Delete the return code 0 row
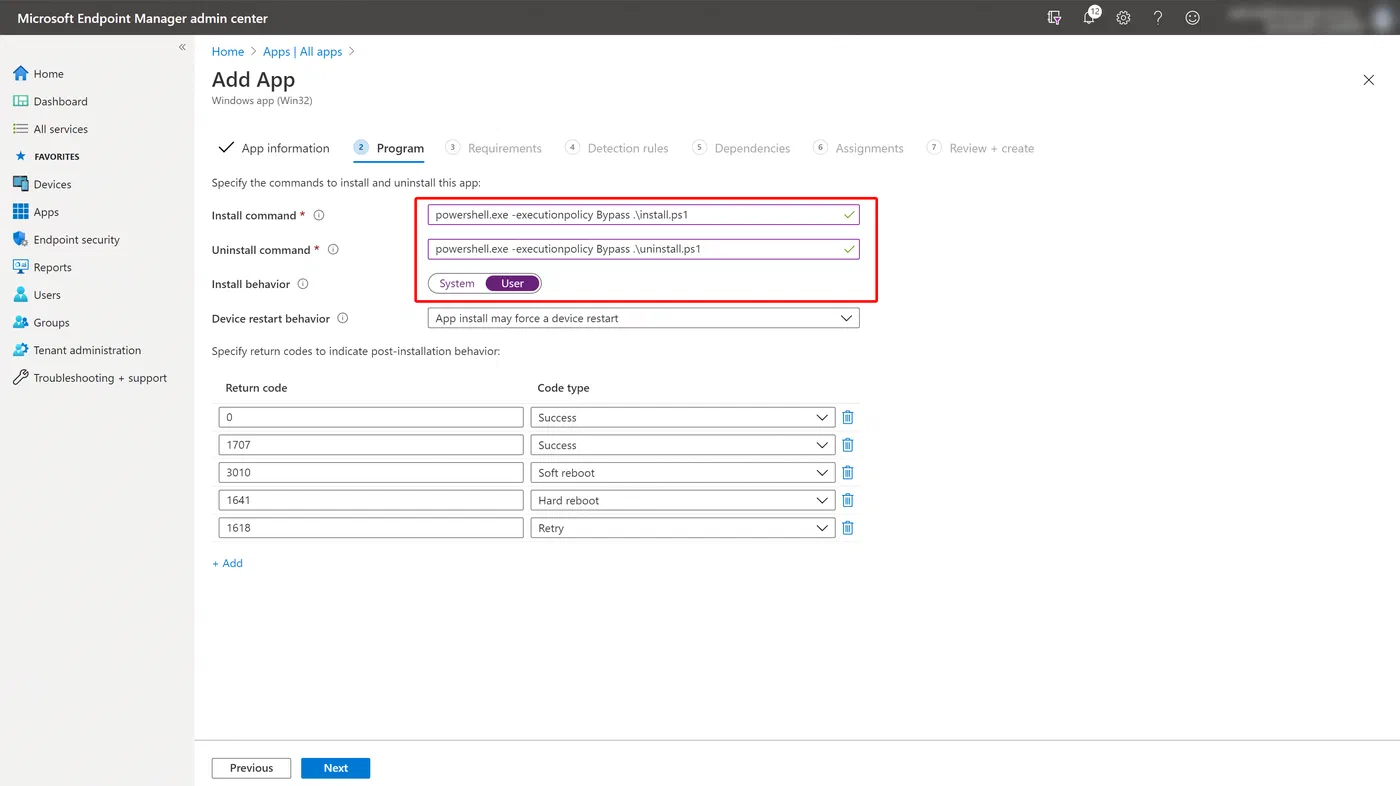1400x786 pixels. click(x=848, y=417)
